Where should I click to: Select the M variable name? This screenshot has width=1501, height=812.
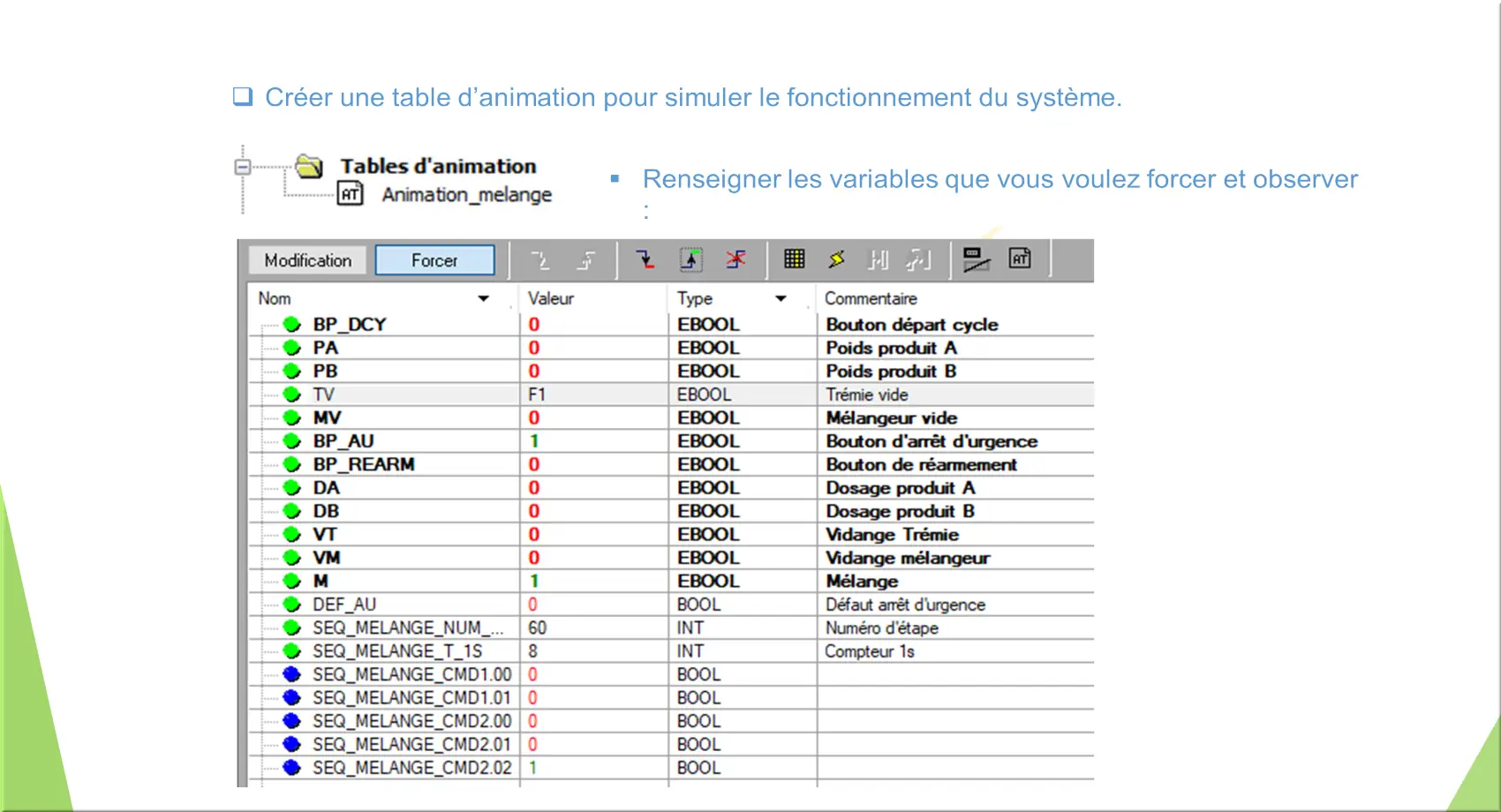coord(321,581)
